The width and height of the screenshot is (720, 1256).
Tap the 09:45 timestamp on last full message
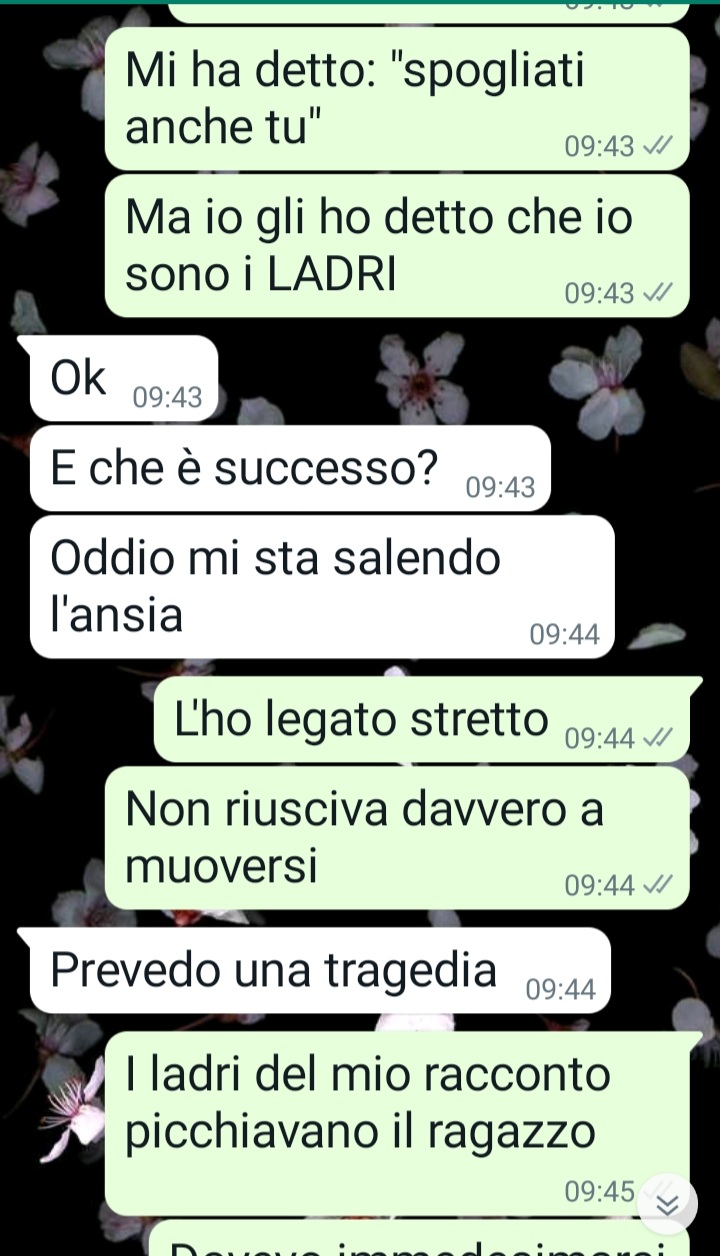pyautogui.click(x=599, y=1192)
